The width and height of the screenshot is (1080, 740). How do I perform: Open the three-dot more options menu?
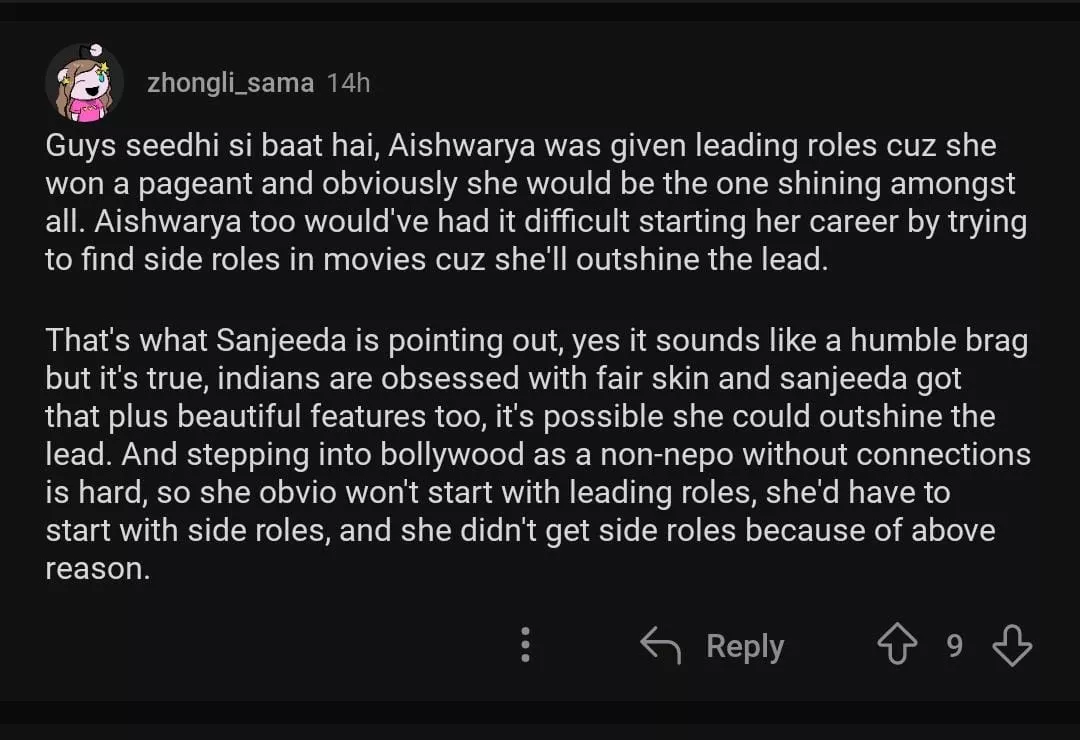(x=525, y=646)
